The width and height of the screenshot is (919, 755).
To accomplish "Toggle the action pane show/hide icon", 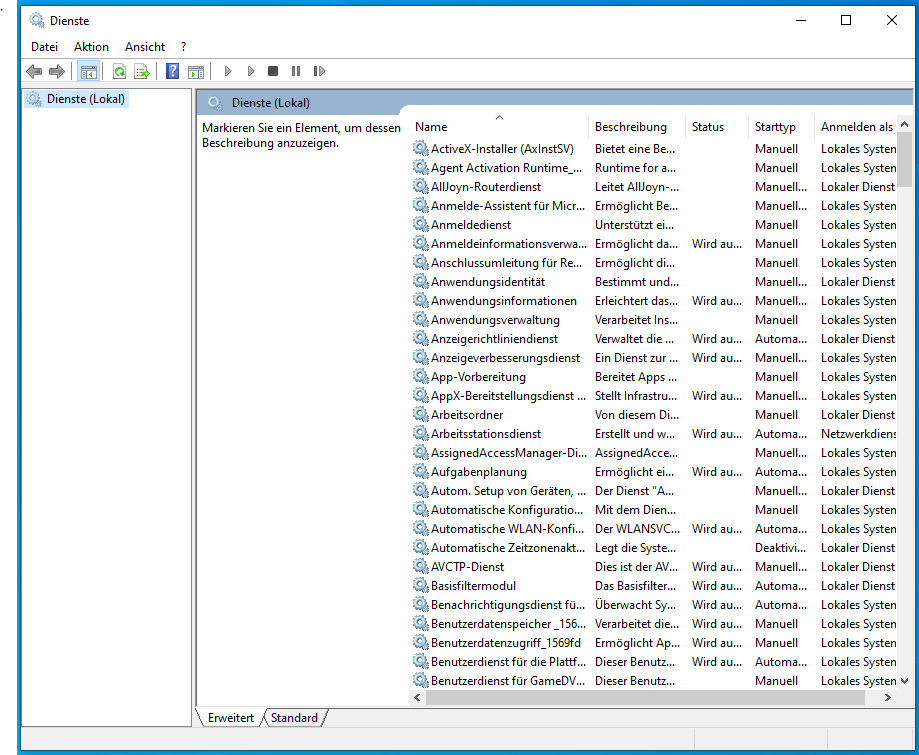I will (x=196, y=71).
